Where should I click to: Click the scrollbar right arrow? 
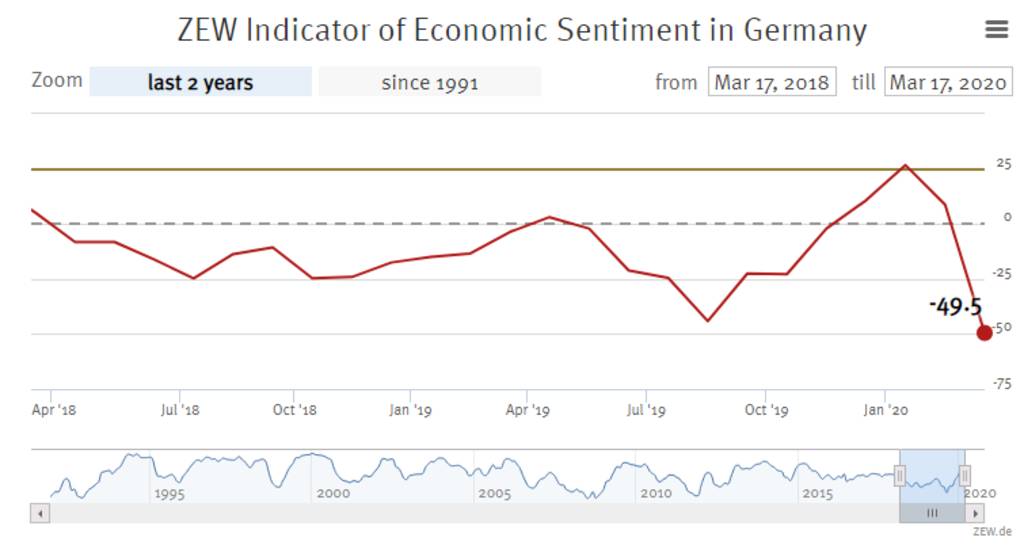pos(975,513)
